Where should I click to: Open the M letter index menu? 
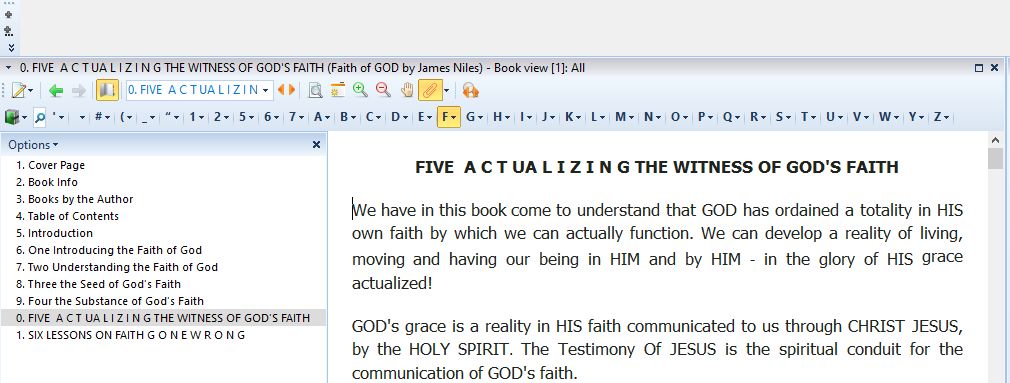click(x=624, y=117)
